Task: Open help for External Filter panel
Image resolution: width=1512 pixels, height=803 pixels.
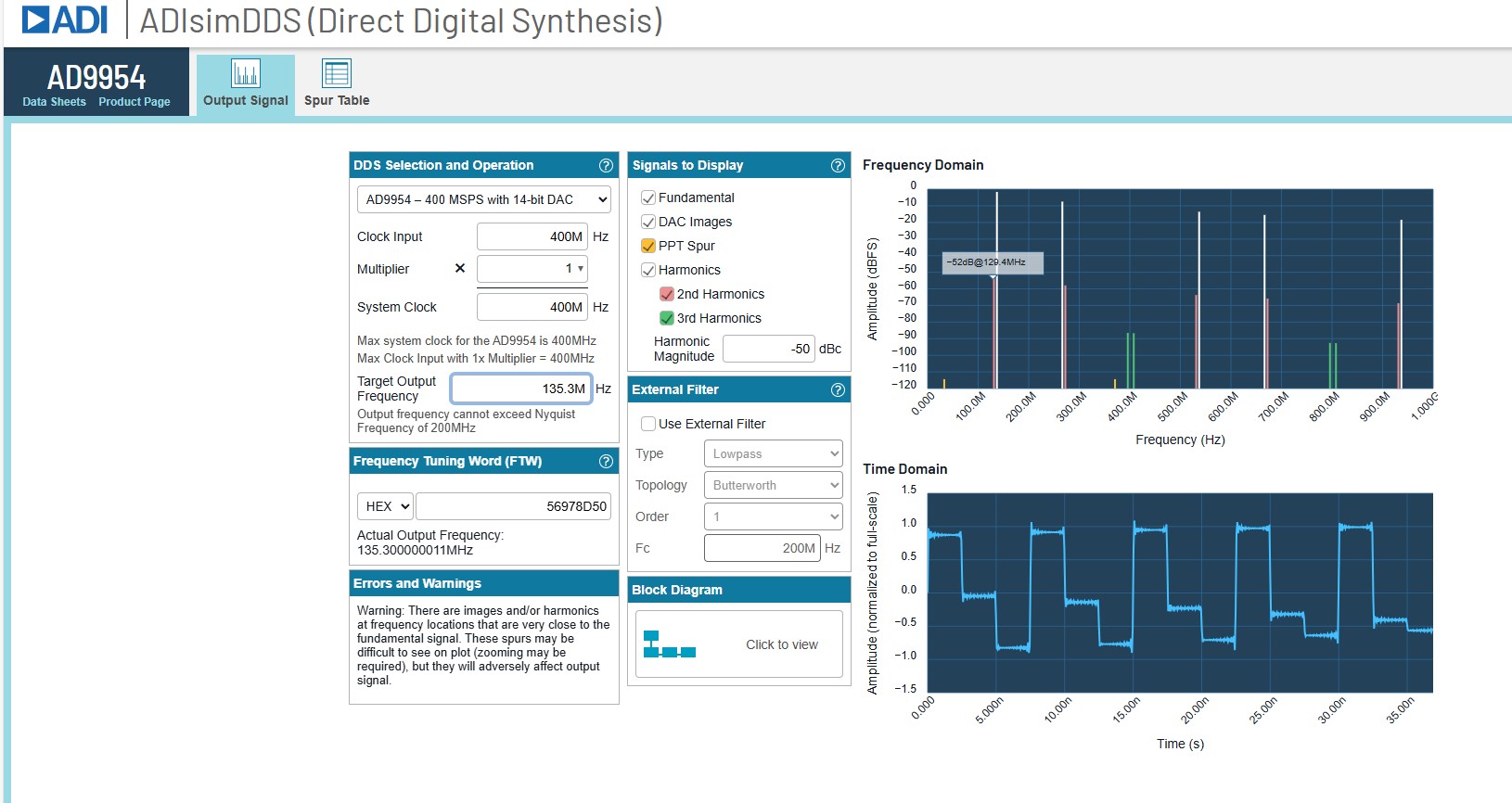Action: pyautogui.click(x=838, y=390)
